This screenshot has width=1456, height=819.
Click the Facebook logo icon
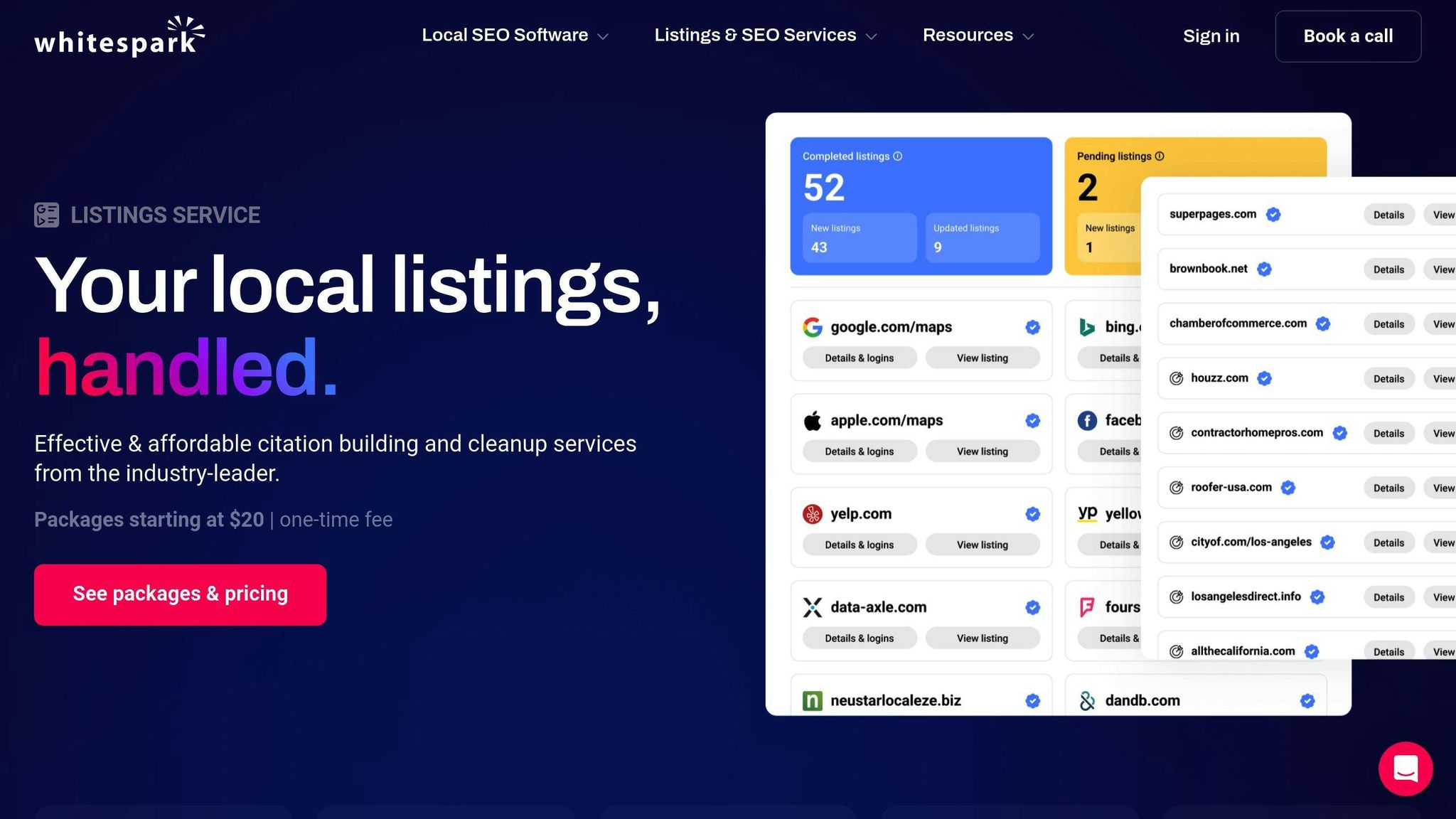1087,421
